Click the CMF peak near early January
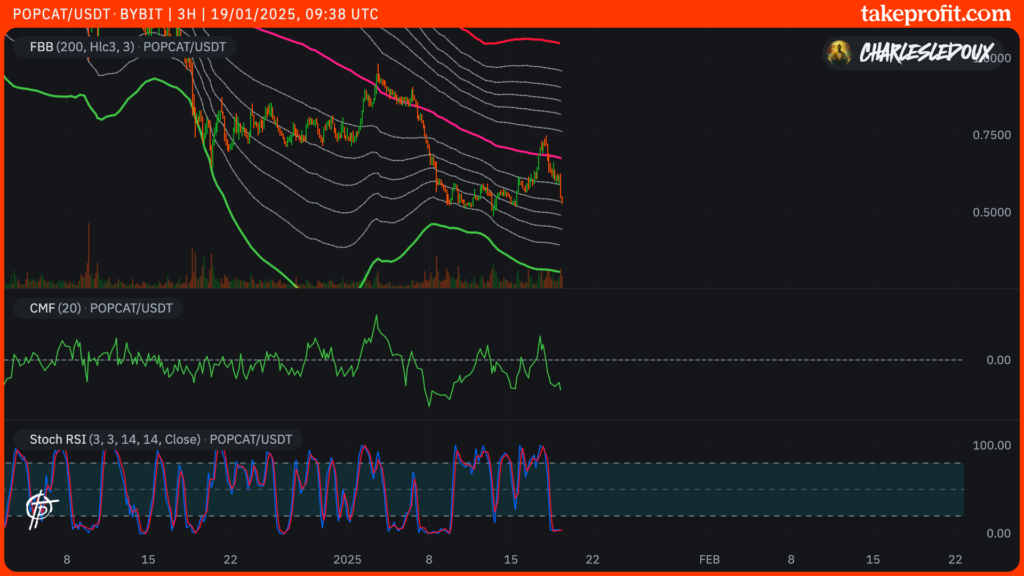The image size is (1024, 576). (376, 318)
